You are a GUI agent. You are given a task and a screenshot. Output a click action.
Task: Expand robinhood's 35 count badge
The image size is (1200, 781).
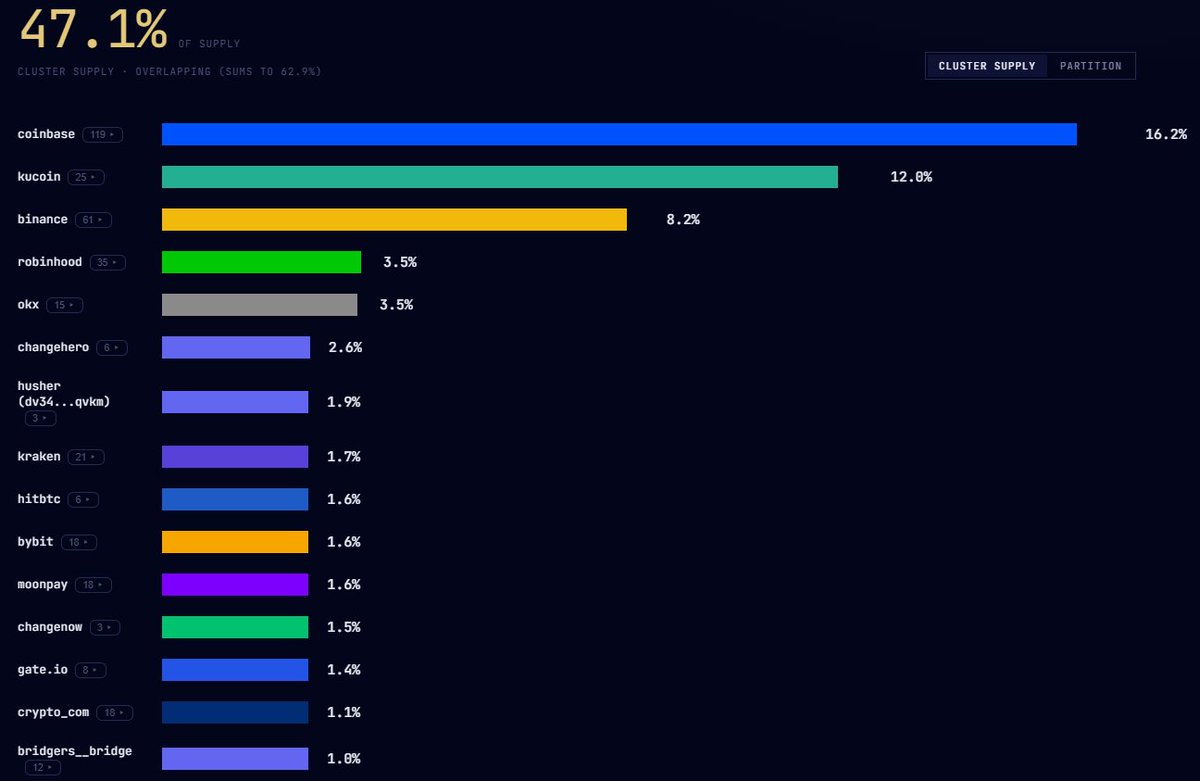click(x=108, y=263)
